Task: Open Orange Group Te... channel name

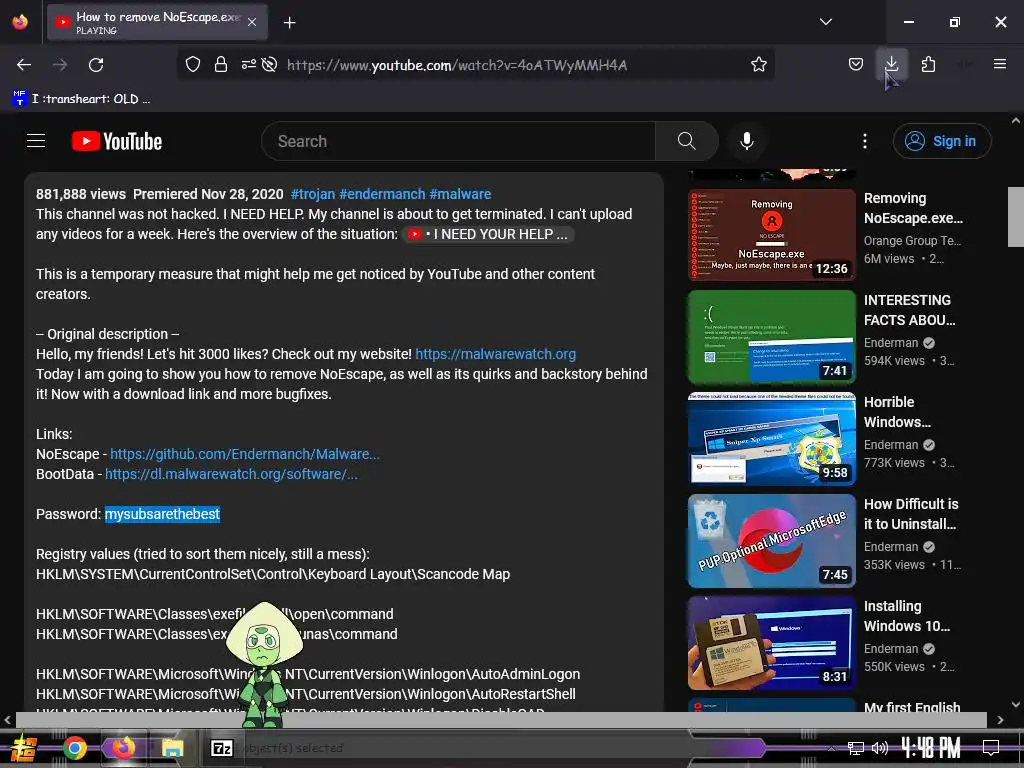Action: click(912, 240)
